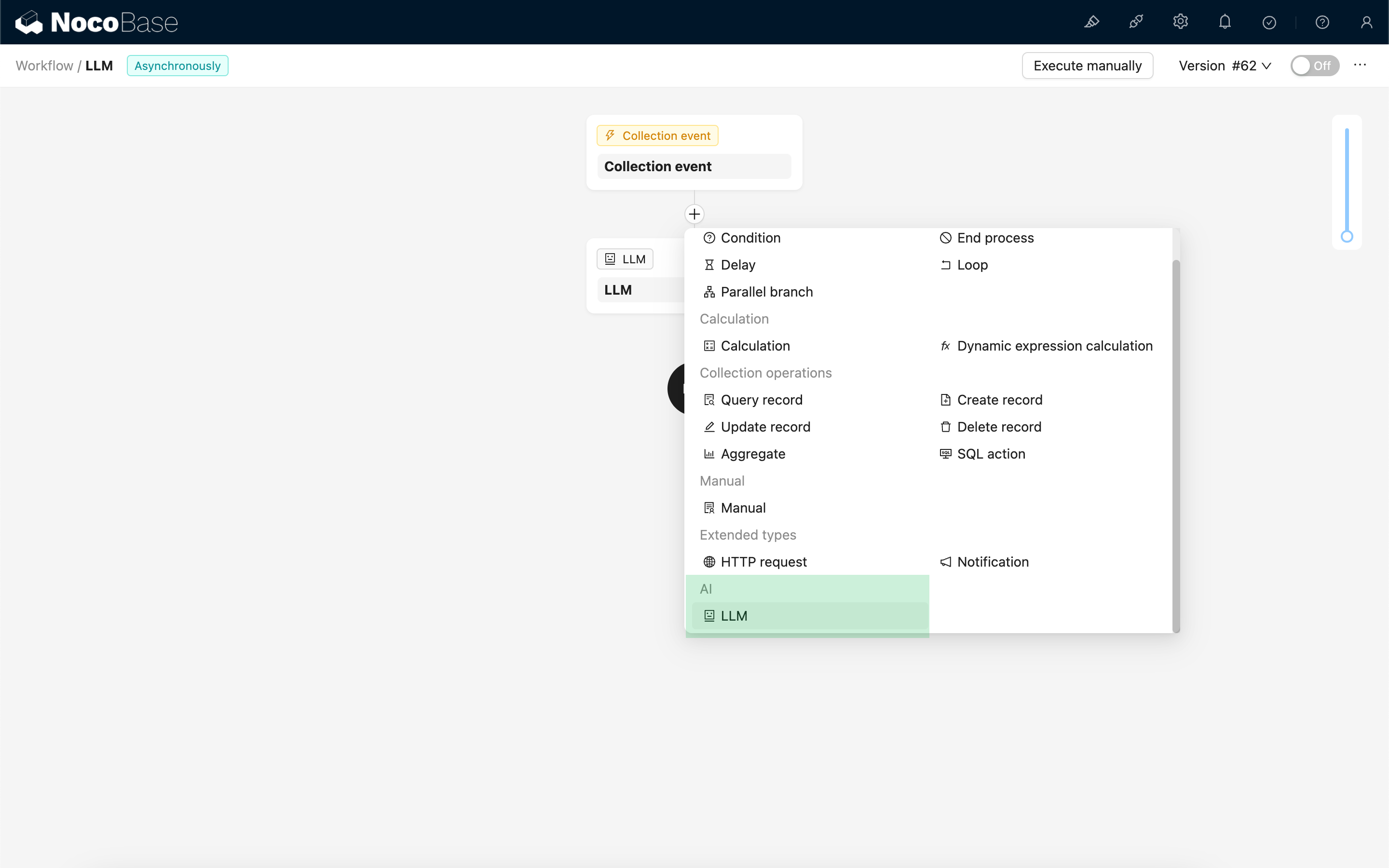This screenshot has width=1389, height=868.
Task: Click the notification bell icon
Action: point(1225,22)
